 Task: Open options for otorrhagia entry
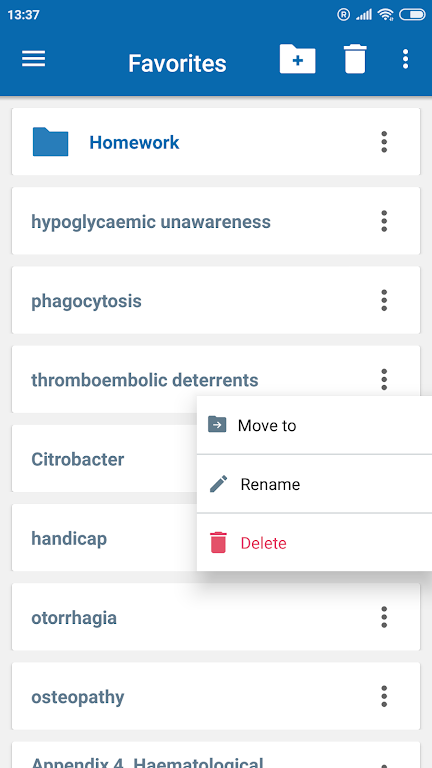pyautogui.click(x=384, y=617)
